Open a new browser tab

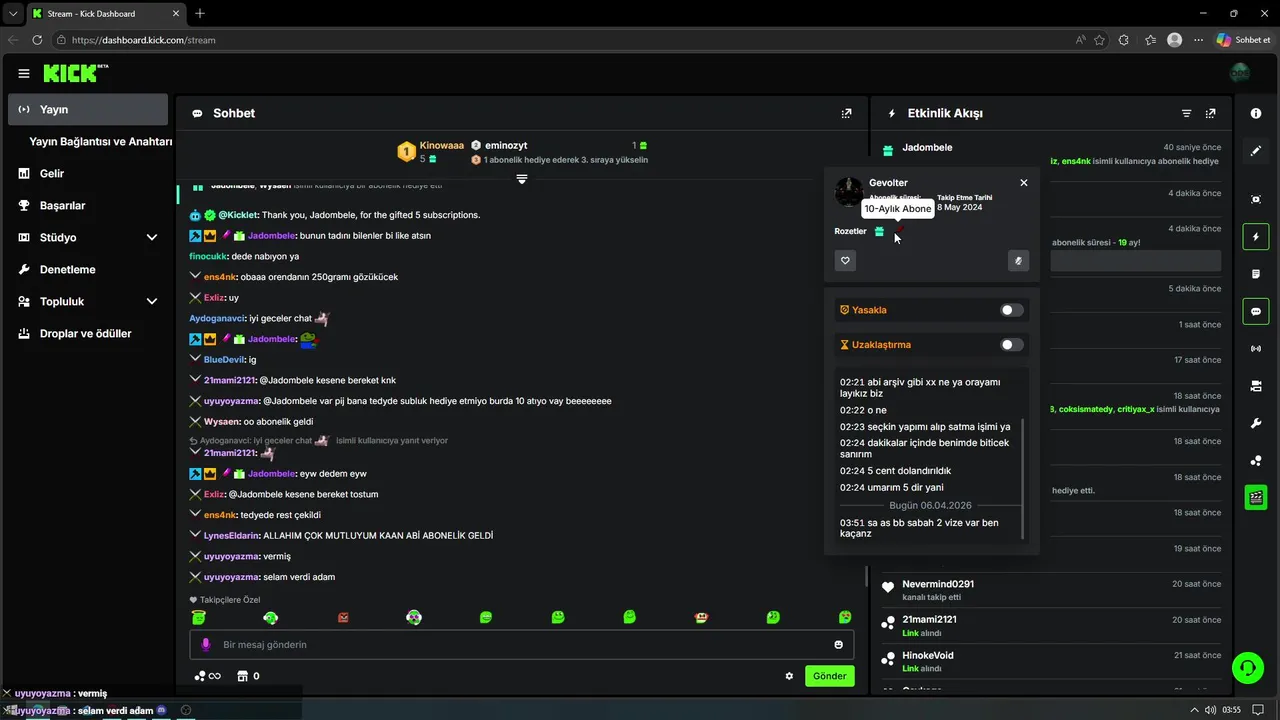point(200,13)
